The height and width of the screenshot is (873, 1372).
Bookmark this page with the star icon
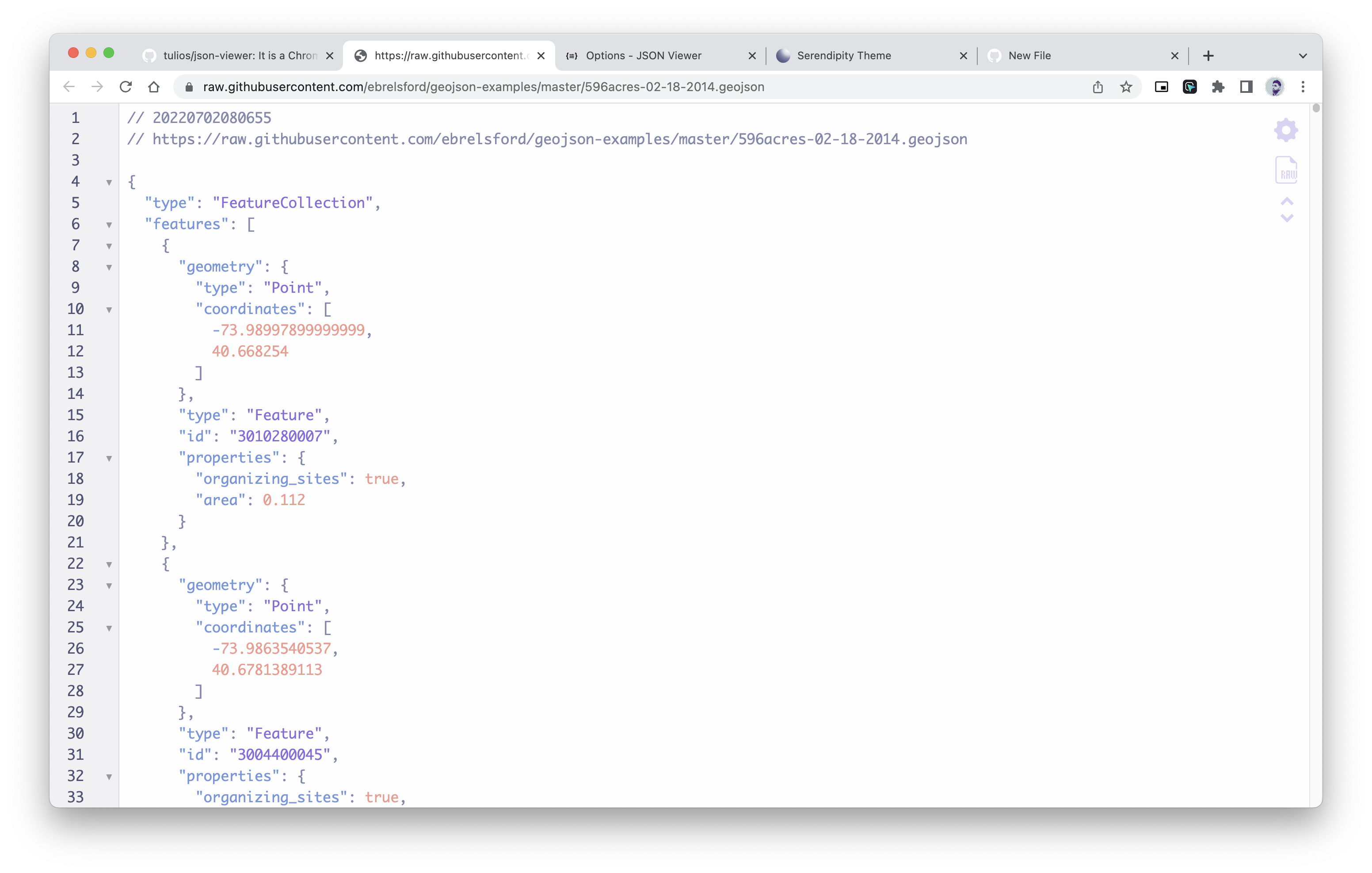point(1126,87)
